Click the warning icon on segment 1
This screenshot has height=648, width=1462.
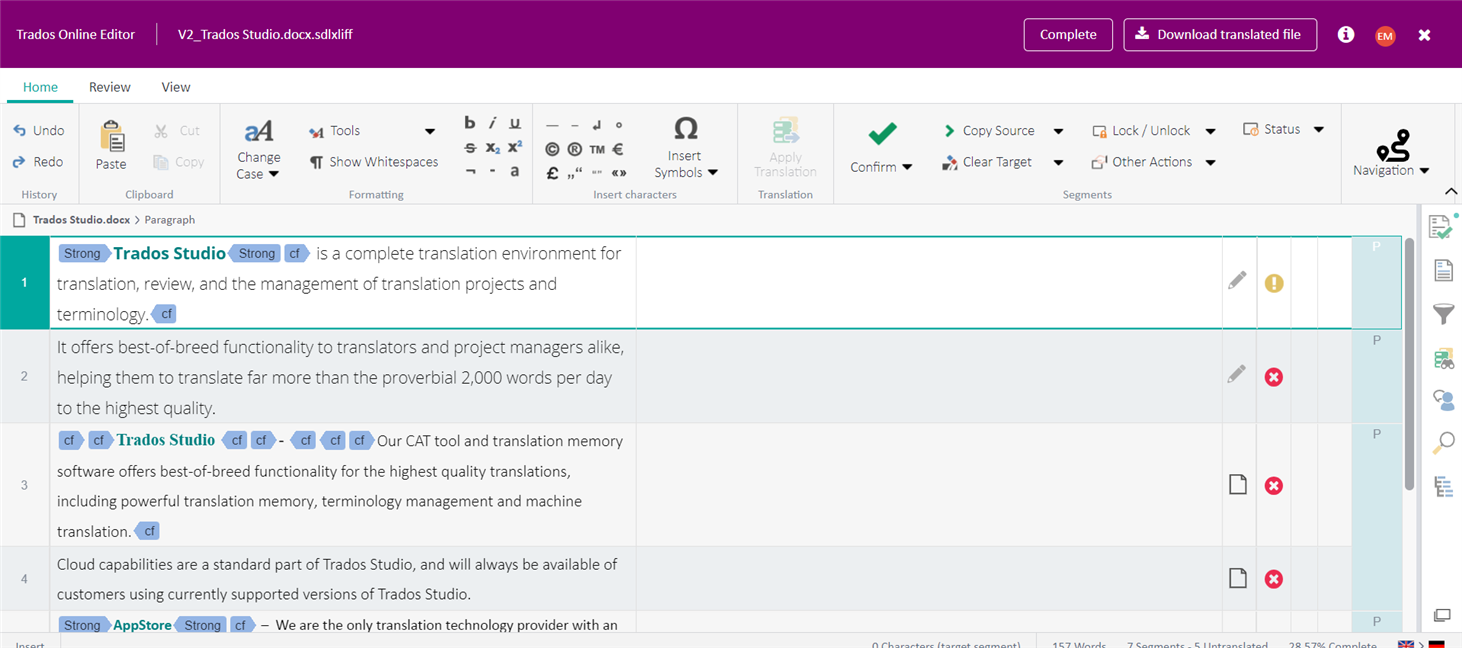tap(1274, 283)
